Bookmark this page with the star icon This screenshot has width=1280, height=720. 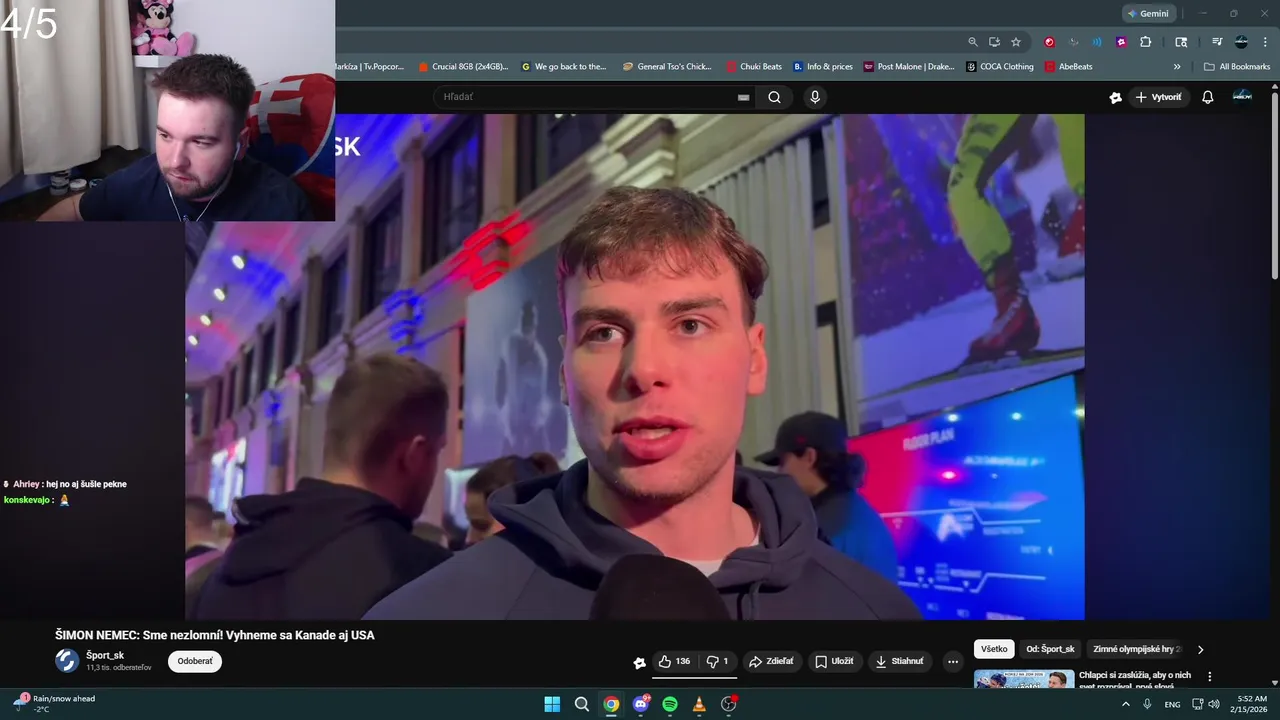tap(1016, 42)
